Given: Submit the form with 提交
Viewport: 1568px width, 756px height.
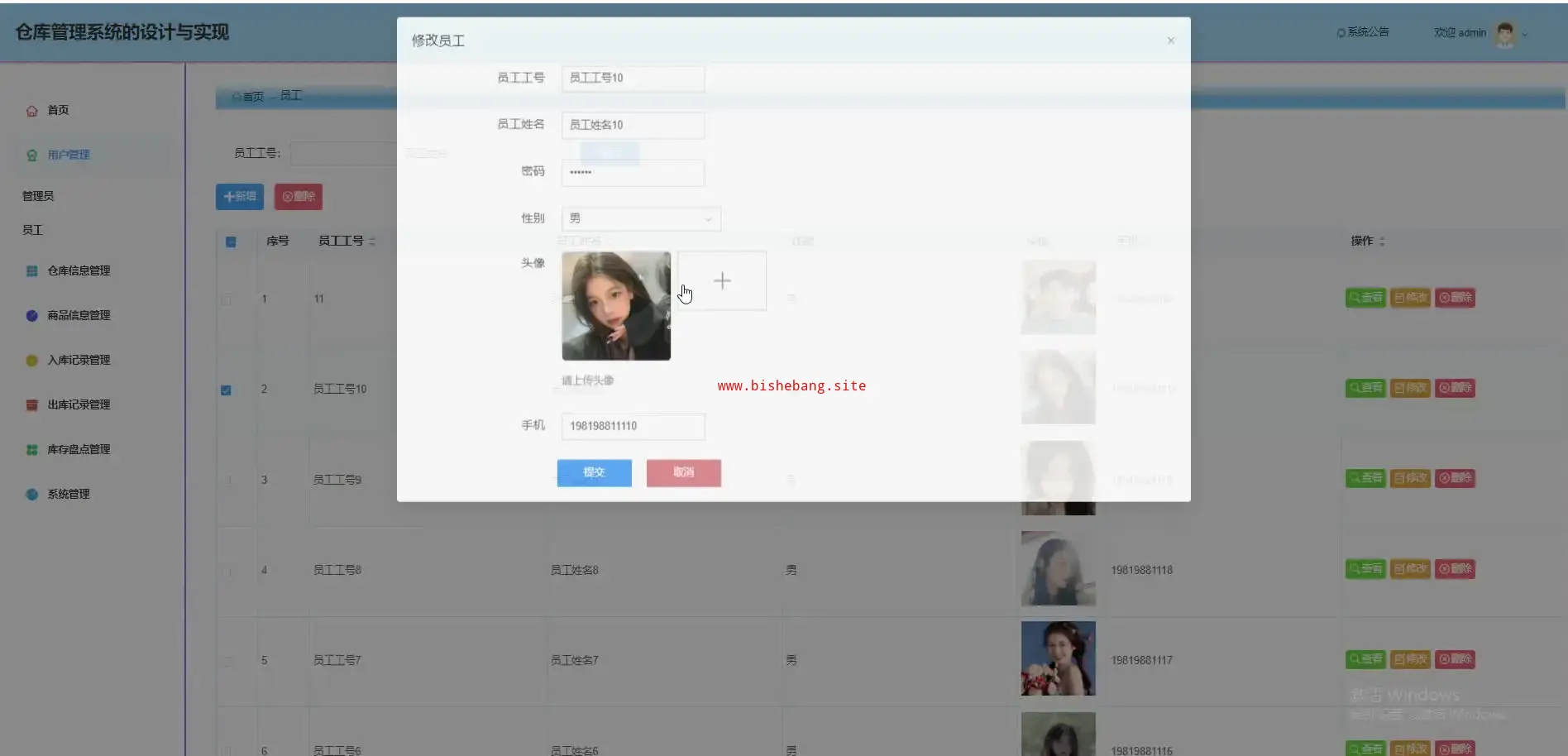Looking at the screenshot, I should pos(595,473).
